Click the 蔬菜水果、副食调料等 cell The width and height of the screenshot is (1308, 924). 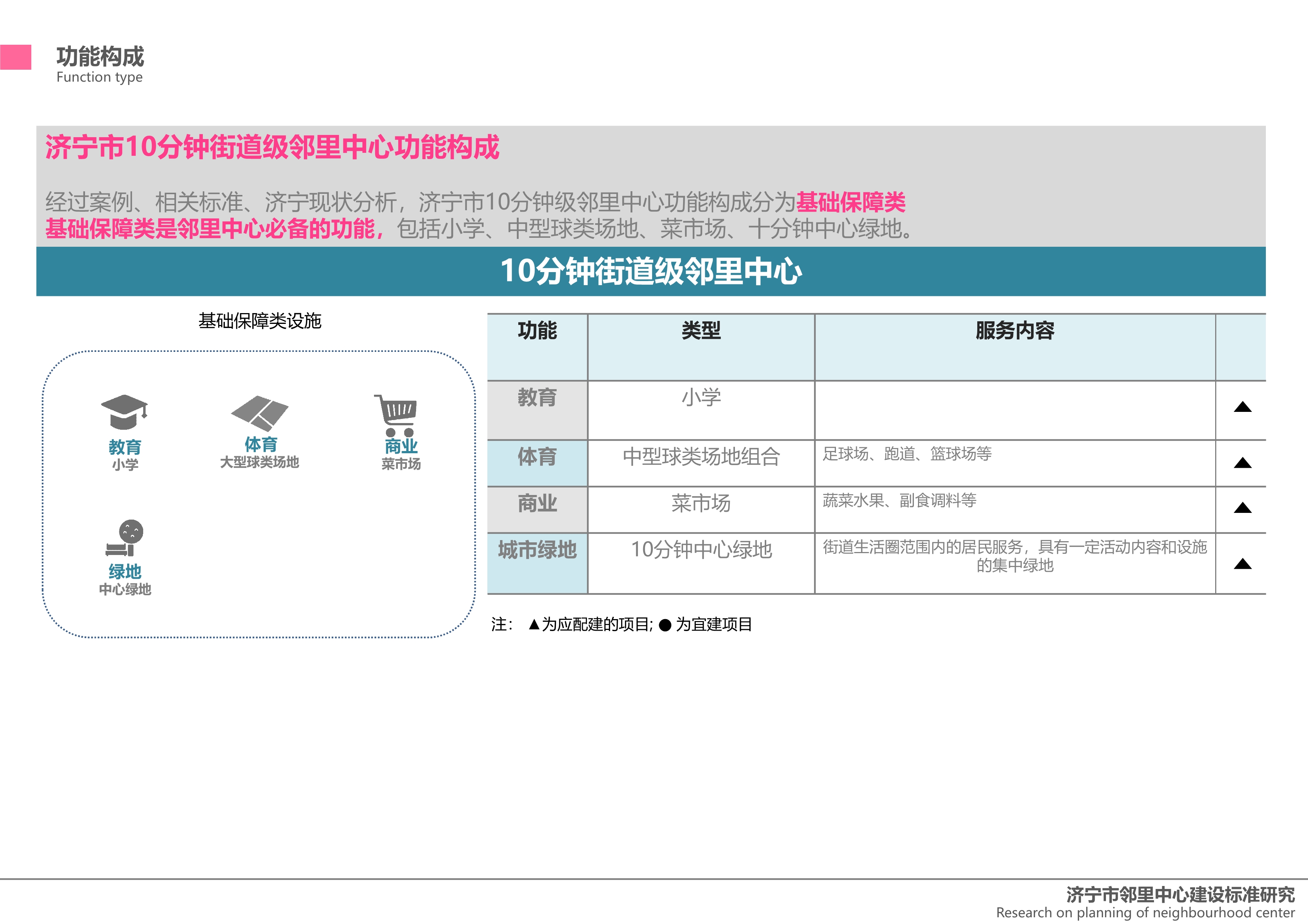(1015, 510)
